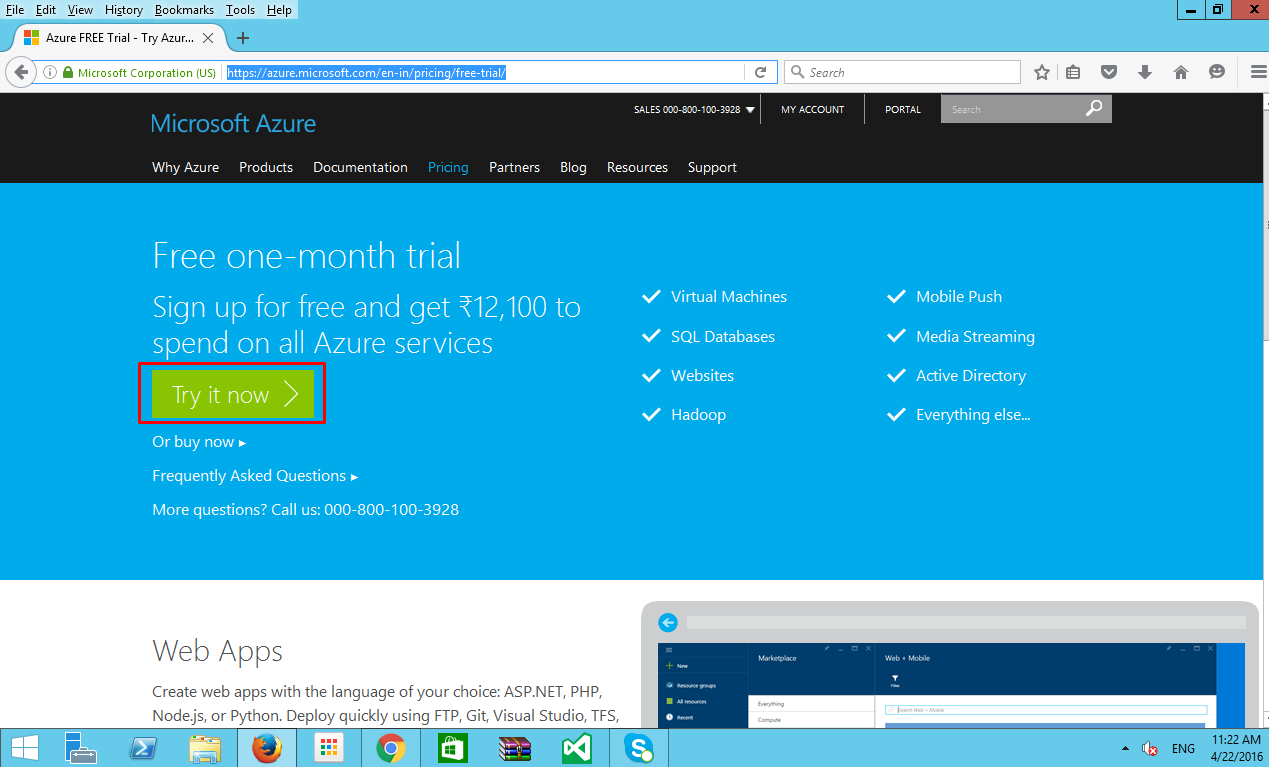Open File Explorer from the taskbar
This screenshot has width=1269, height=767.
(205, 747)
